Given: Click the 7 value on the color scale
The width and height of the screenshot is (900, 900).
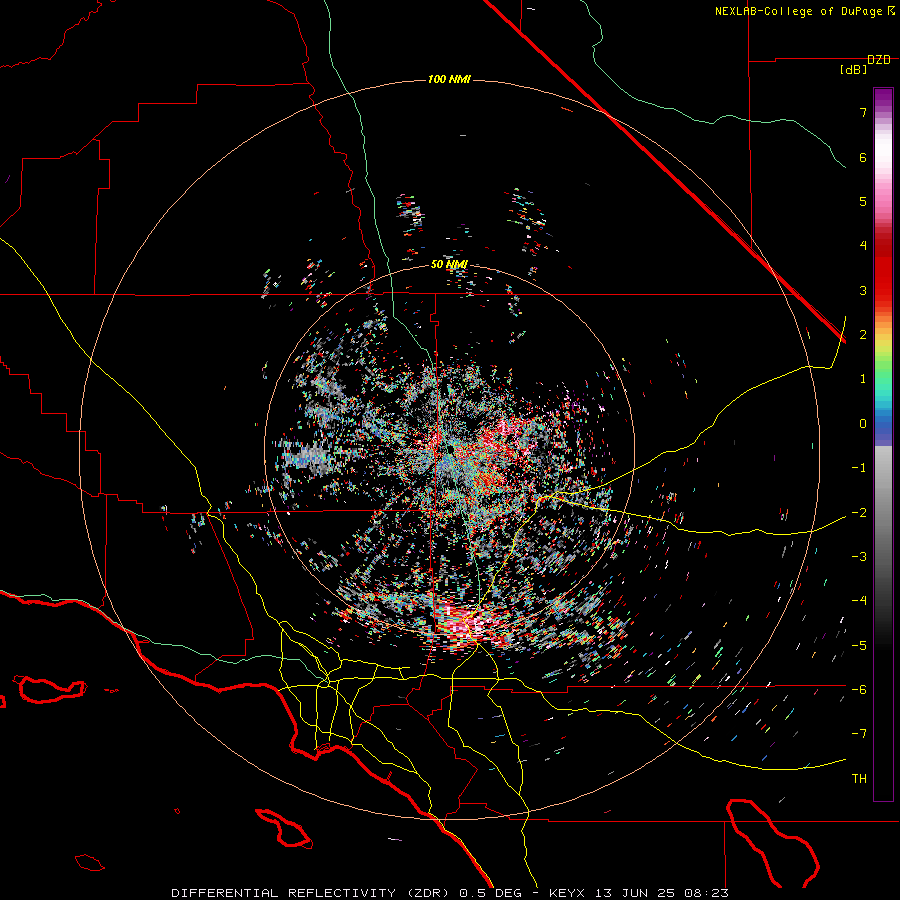Looking at the screenshot, I should pyautogui.click(x=863, y=112).
